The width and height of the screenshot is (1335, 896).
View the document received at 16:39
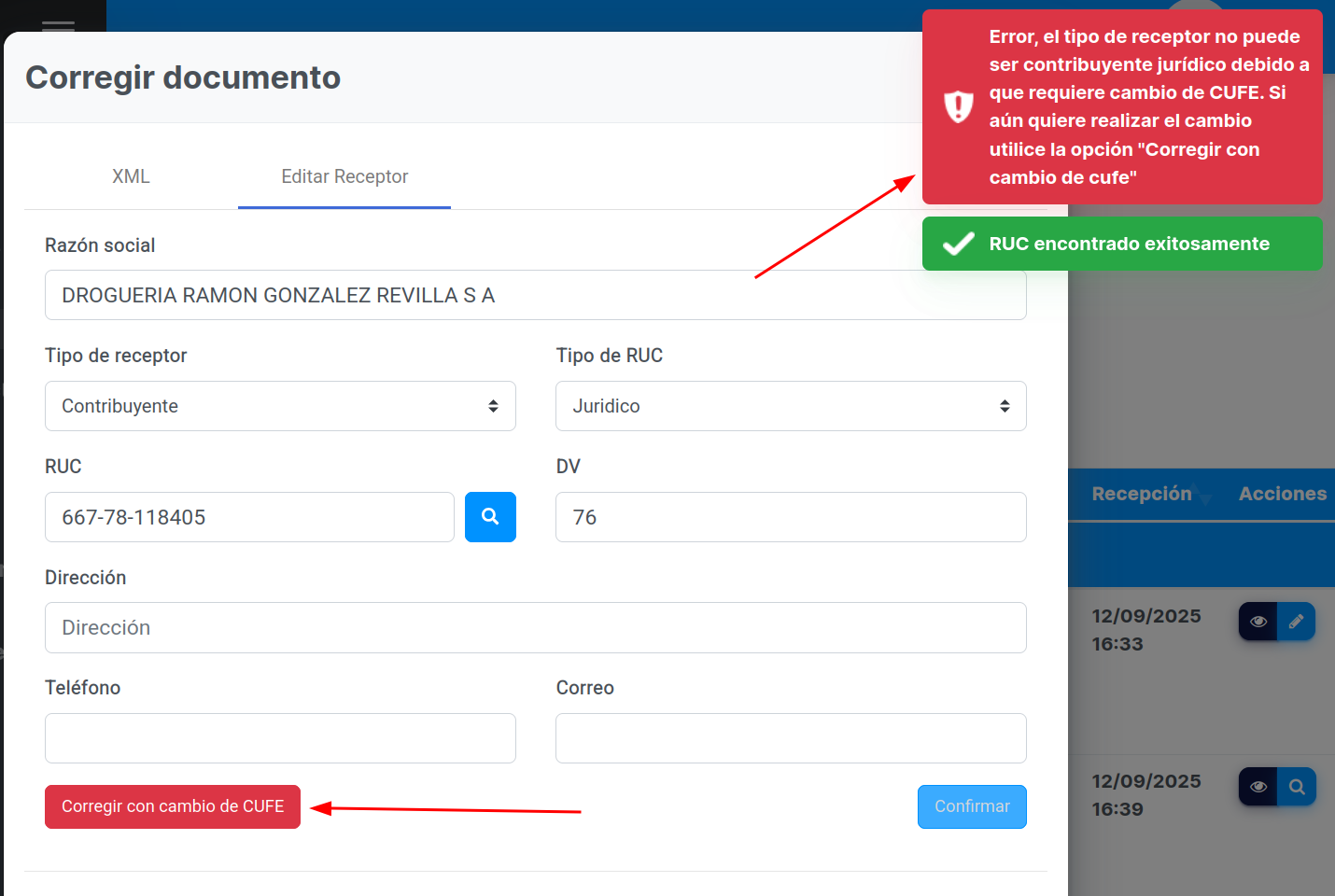click(1258, 787)
